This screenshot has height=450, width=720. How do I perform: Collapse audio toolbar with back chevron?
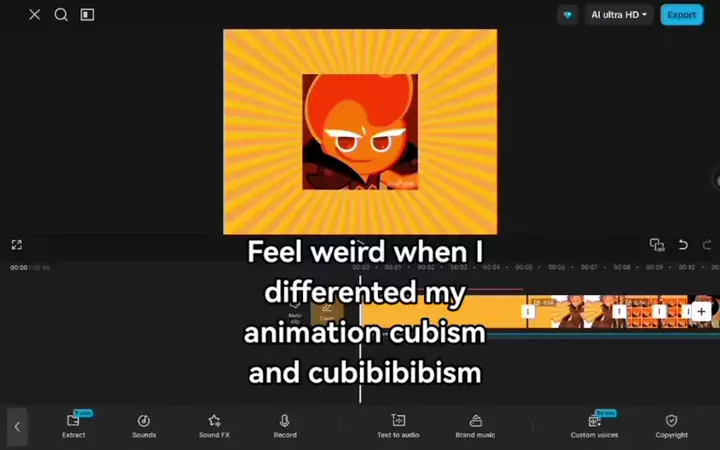coord(17,427)
